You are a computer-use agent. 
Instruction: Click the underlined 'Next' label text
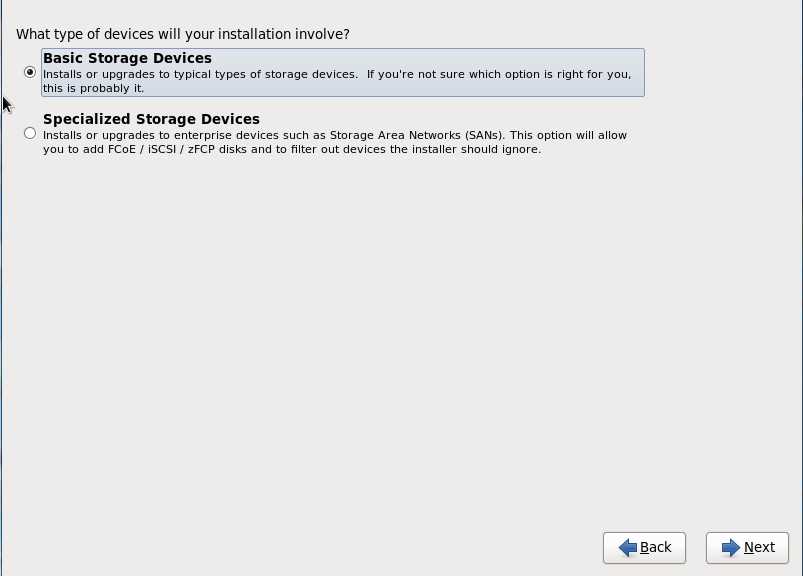click(759, 547)
